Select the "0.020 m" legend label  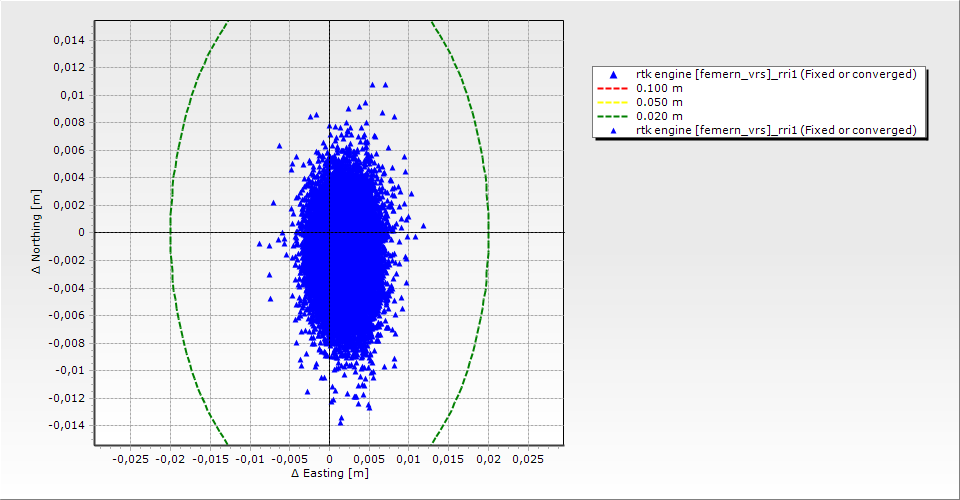659,116
